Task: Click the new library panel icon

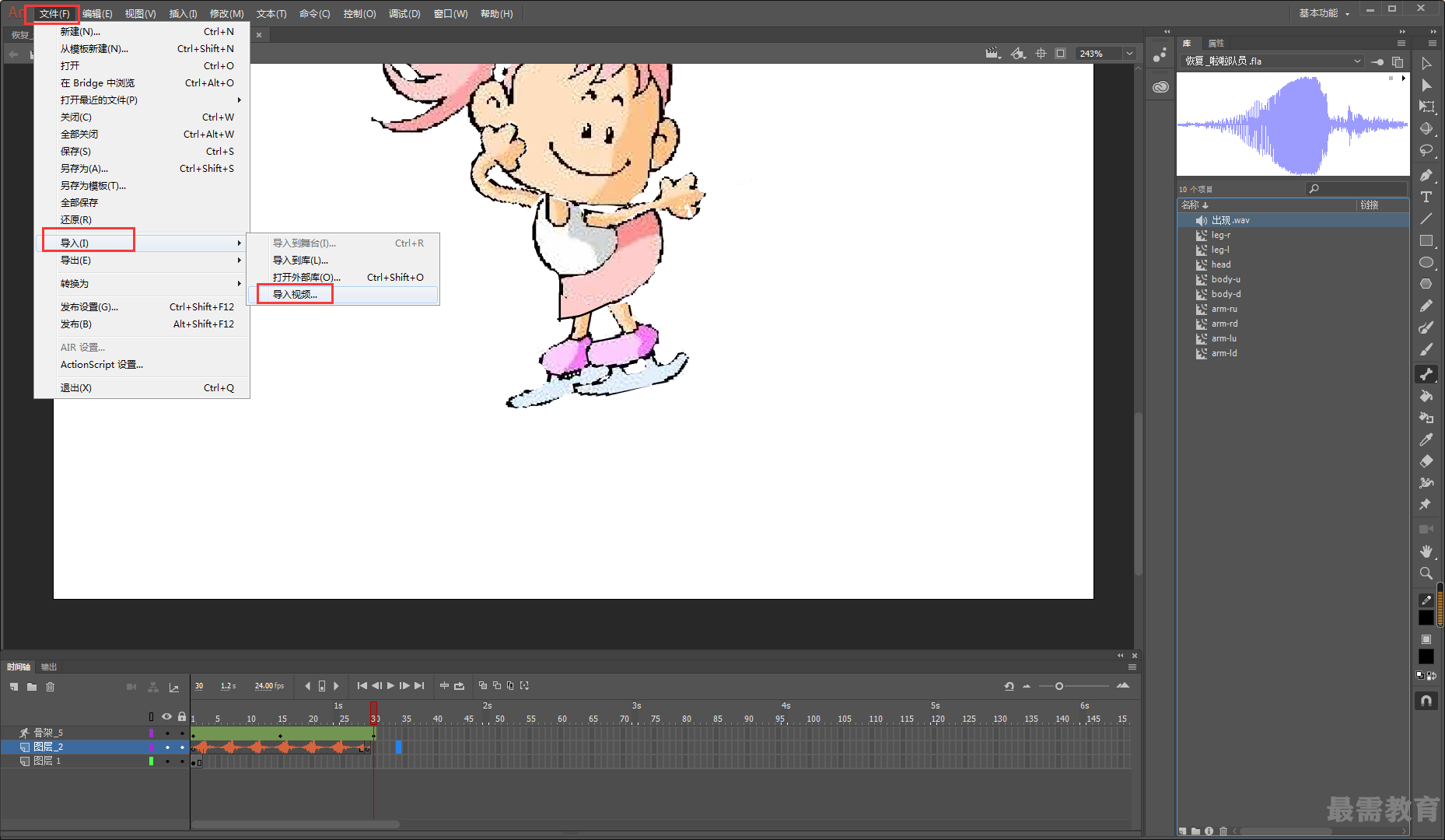Action: [1398, 61]
